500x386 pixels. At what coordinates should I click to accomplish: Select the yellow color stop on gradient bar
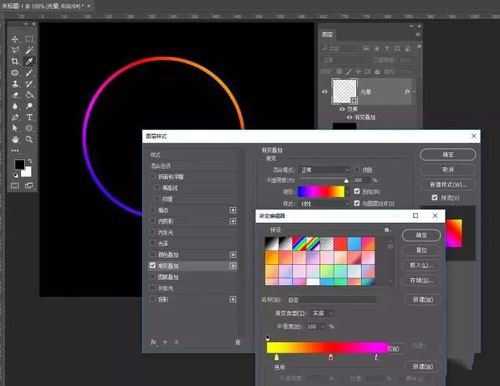pos(277,357)
